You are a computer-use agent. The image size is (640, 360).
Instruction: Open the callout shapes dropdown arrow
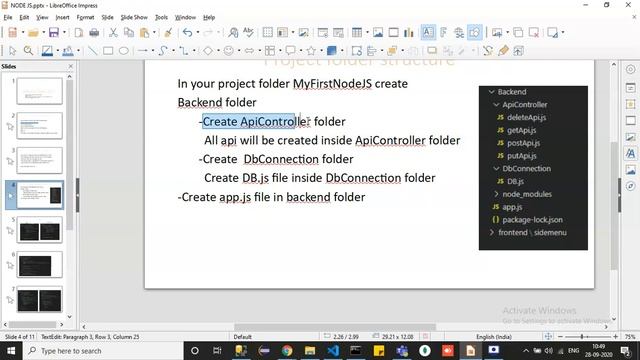[x=300, y=51]
